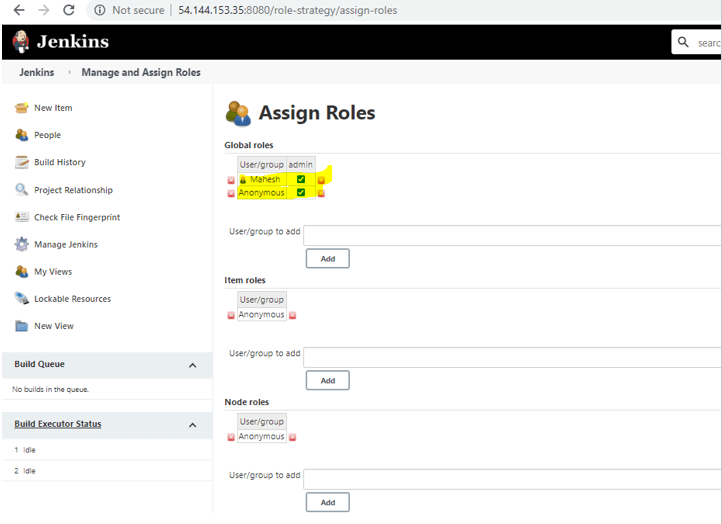
Task: Click executor 2 Idle row
Action: pos(107,471)
